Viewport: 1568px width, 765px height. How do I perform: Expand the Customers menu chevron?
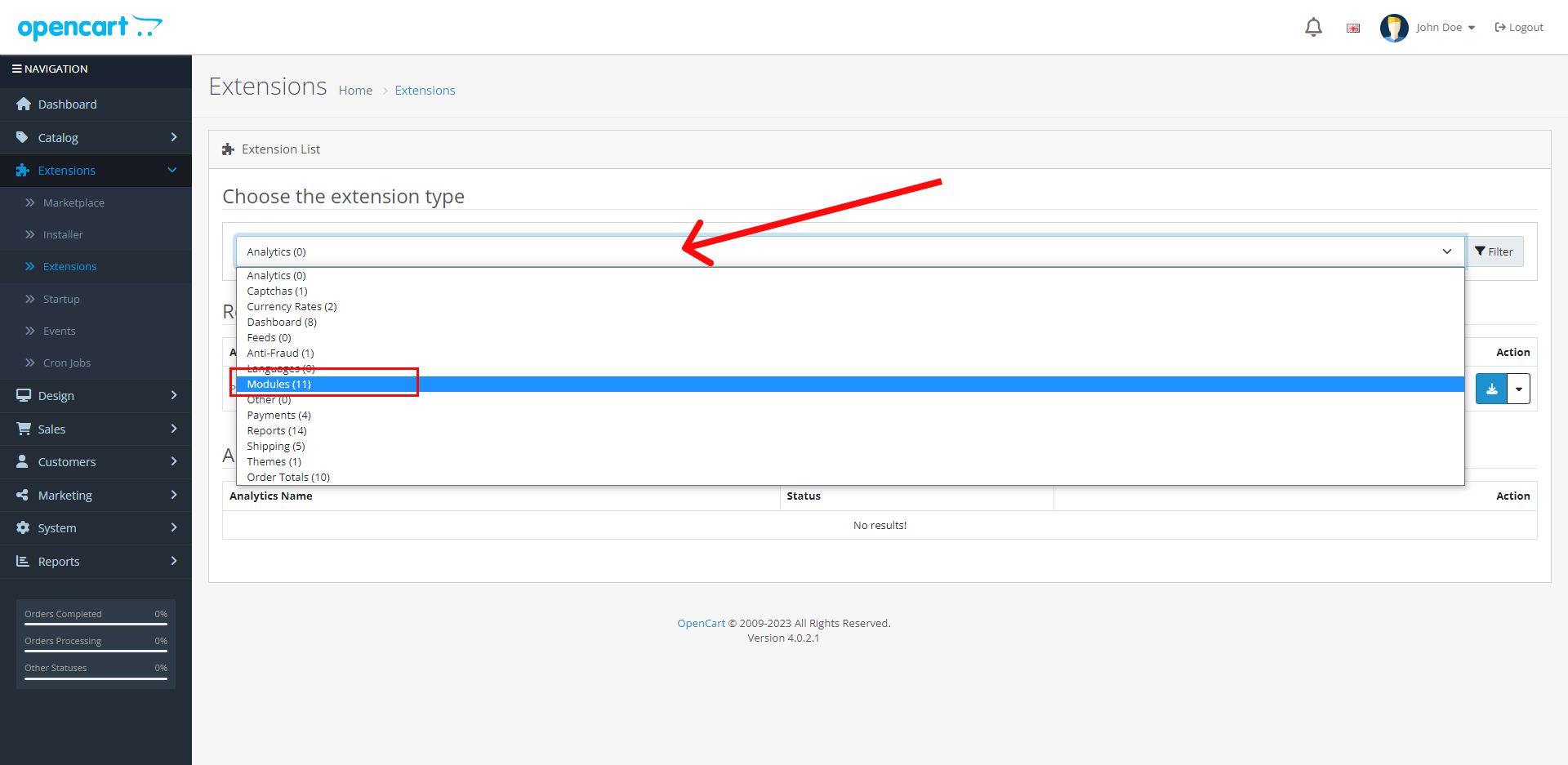173,461
